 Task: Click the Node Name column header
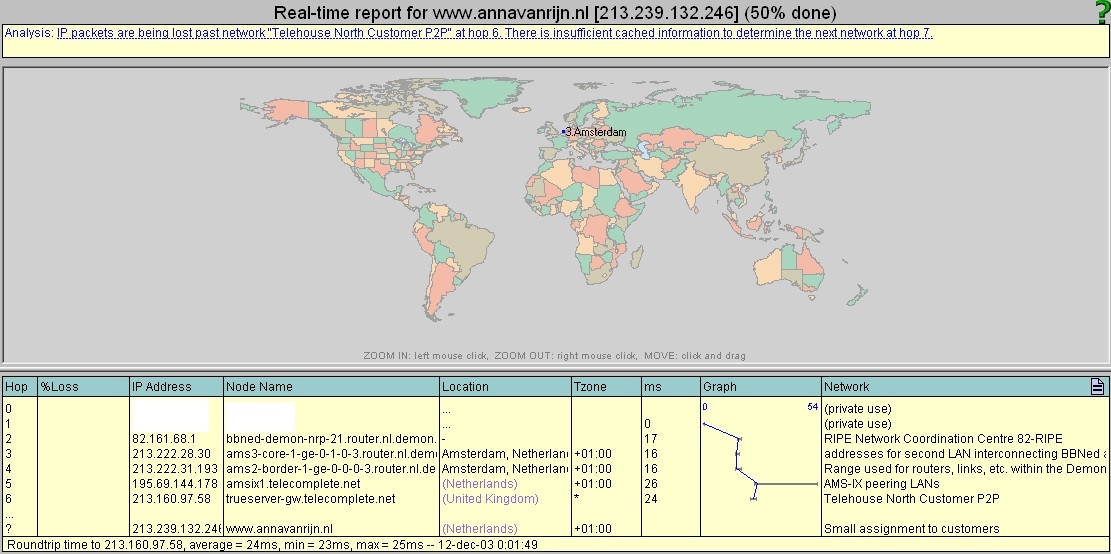332,387
